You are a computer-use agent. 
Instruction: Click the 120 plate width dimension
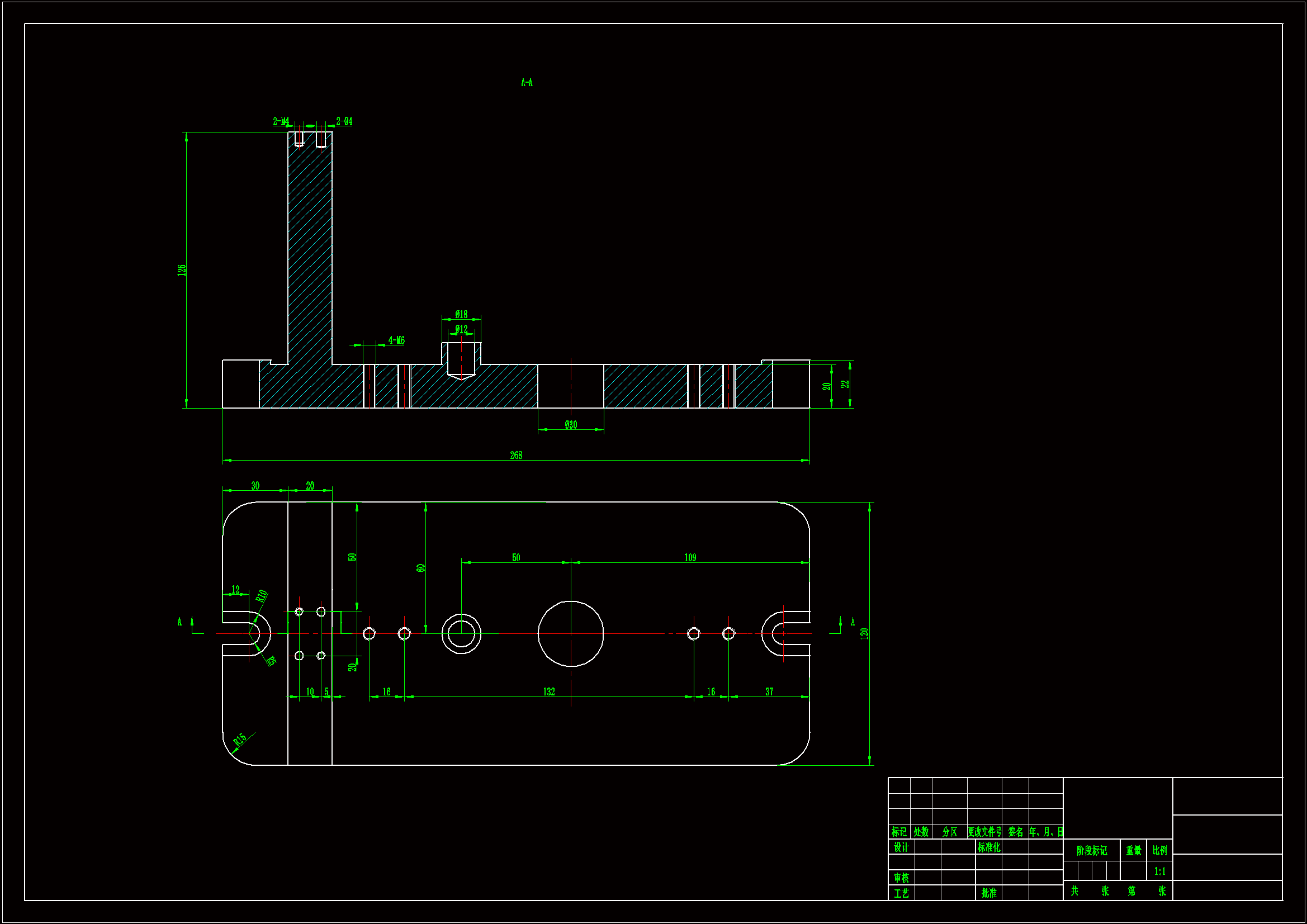pos(864,634)
